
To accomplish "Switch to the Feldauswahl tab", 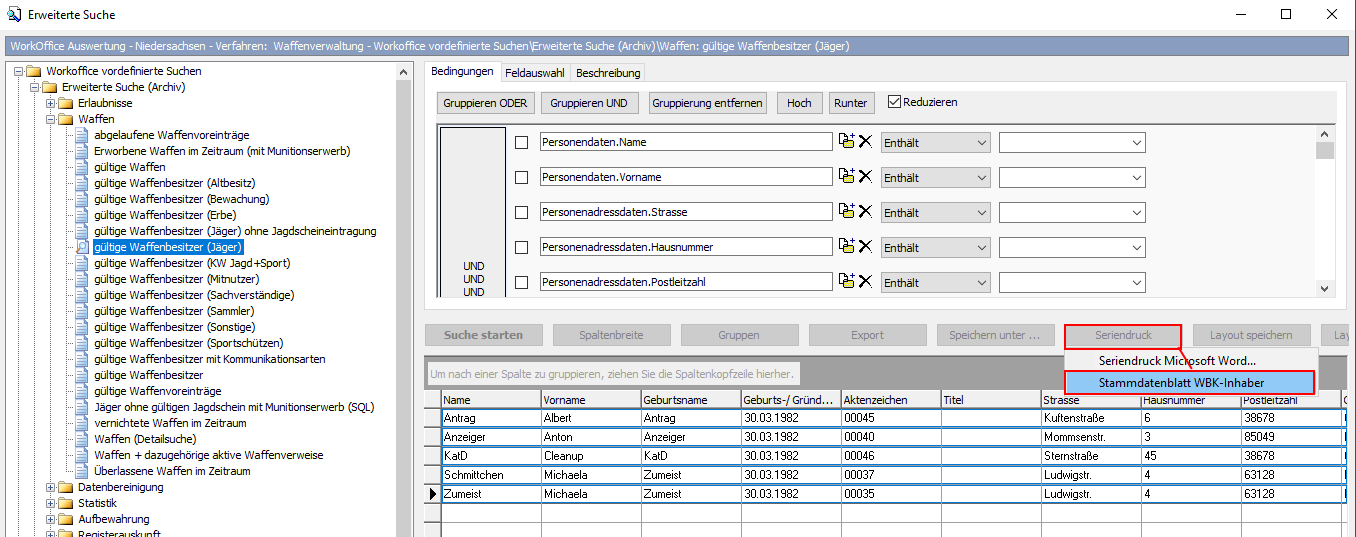I will tap(534, 73).
